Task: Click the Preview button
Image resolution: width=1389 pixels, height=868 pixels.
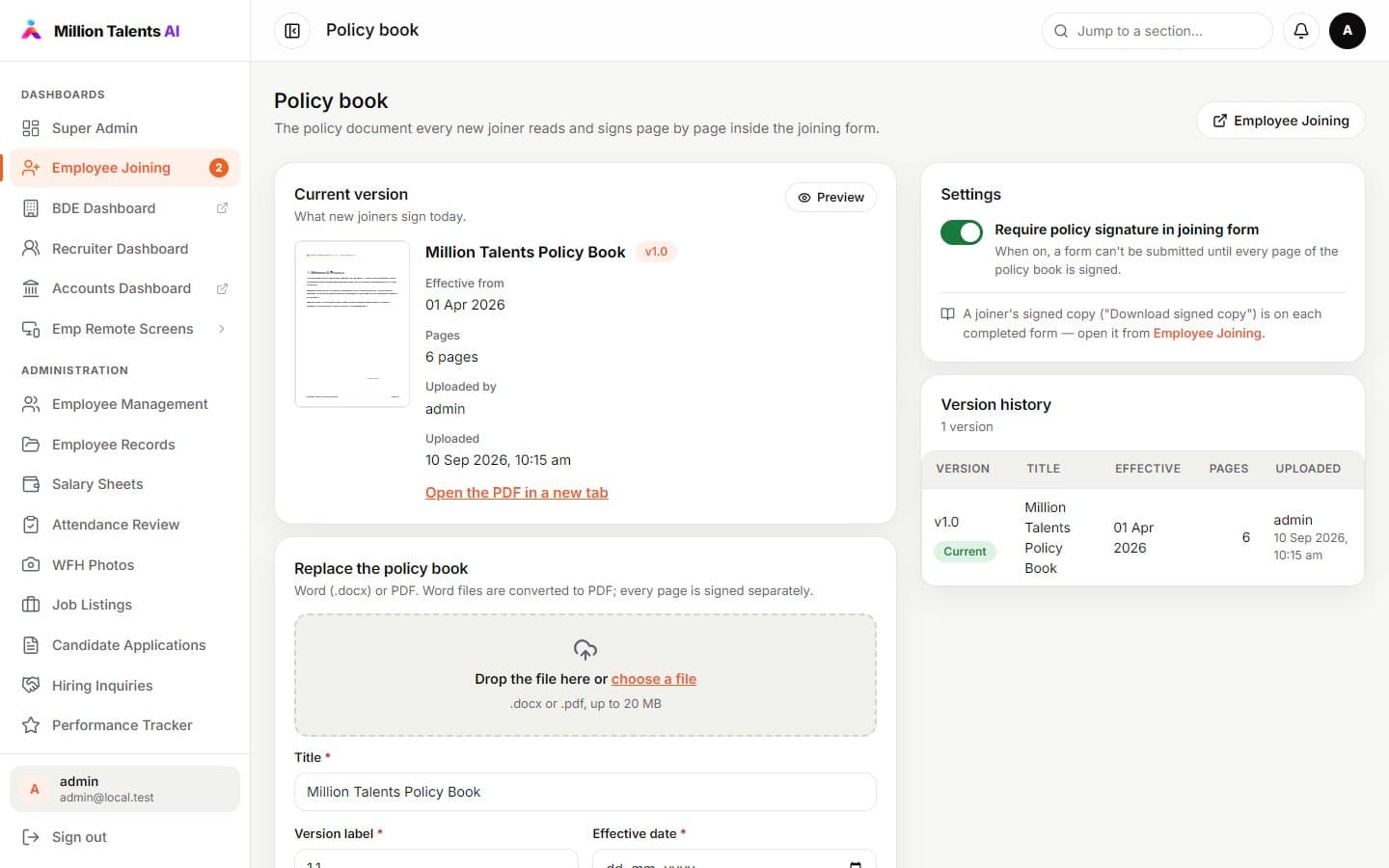Action: coord(831,197)
